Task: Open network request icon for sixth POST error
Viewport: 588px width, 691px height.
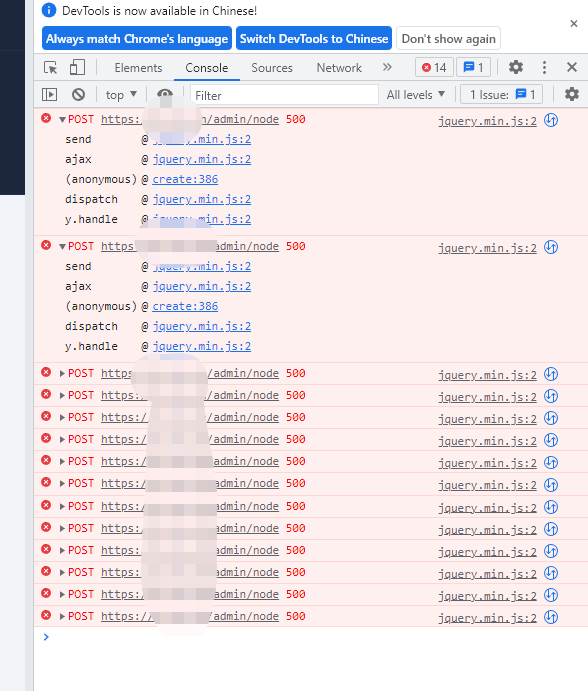Action: point(551,440)
